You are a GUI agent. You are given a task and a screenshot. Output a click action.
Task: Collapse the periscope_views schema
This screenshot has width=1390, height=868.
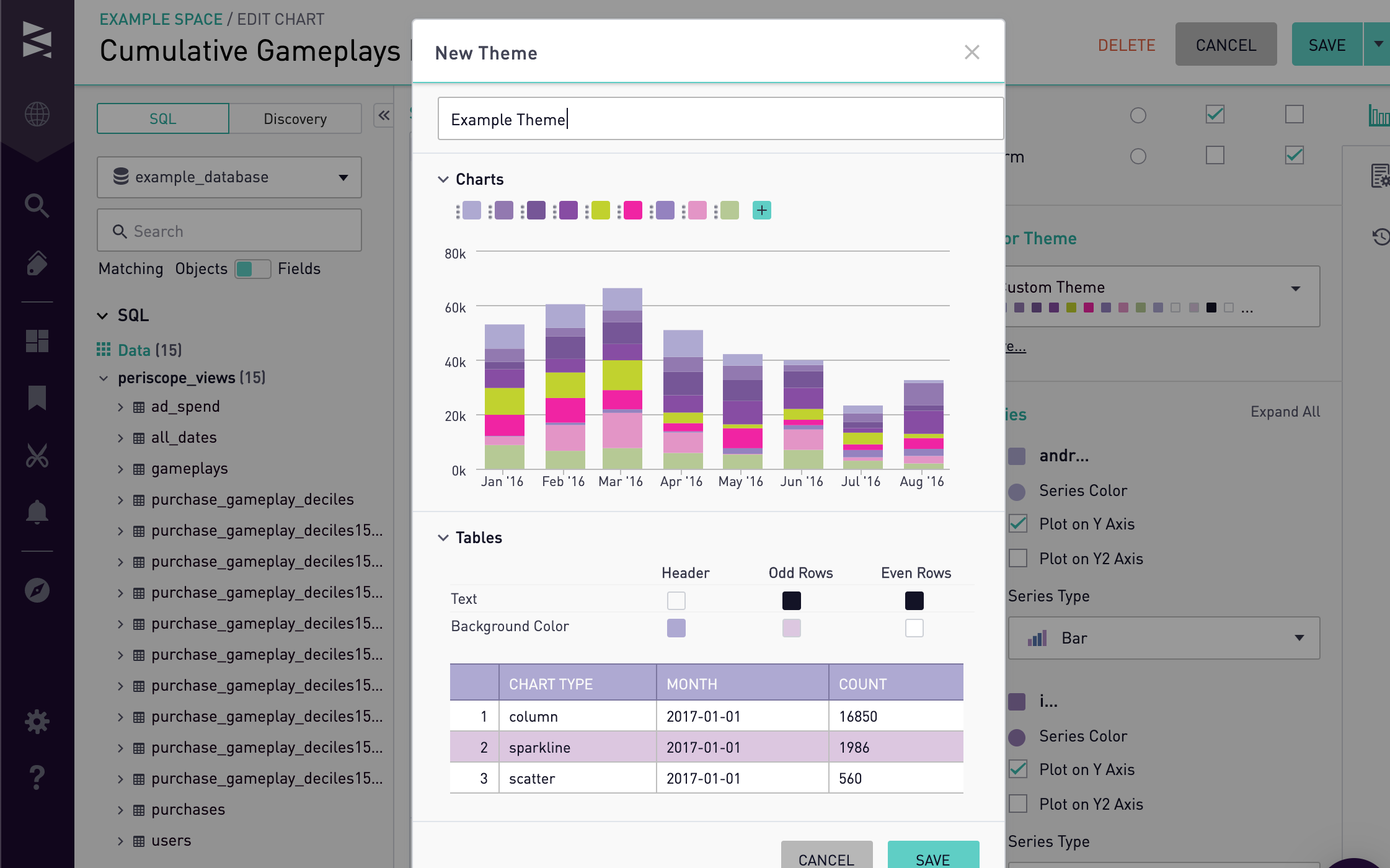104,378
